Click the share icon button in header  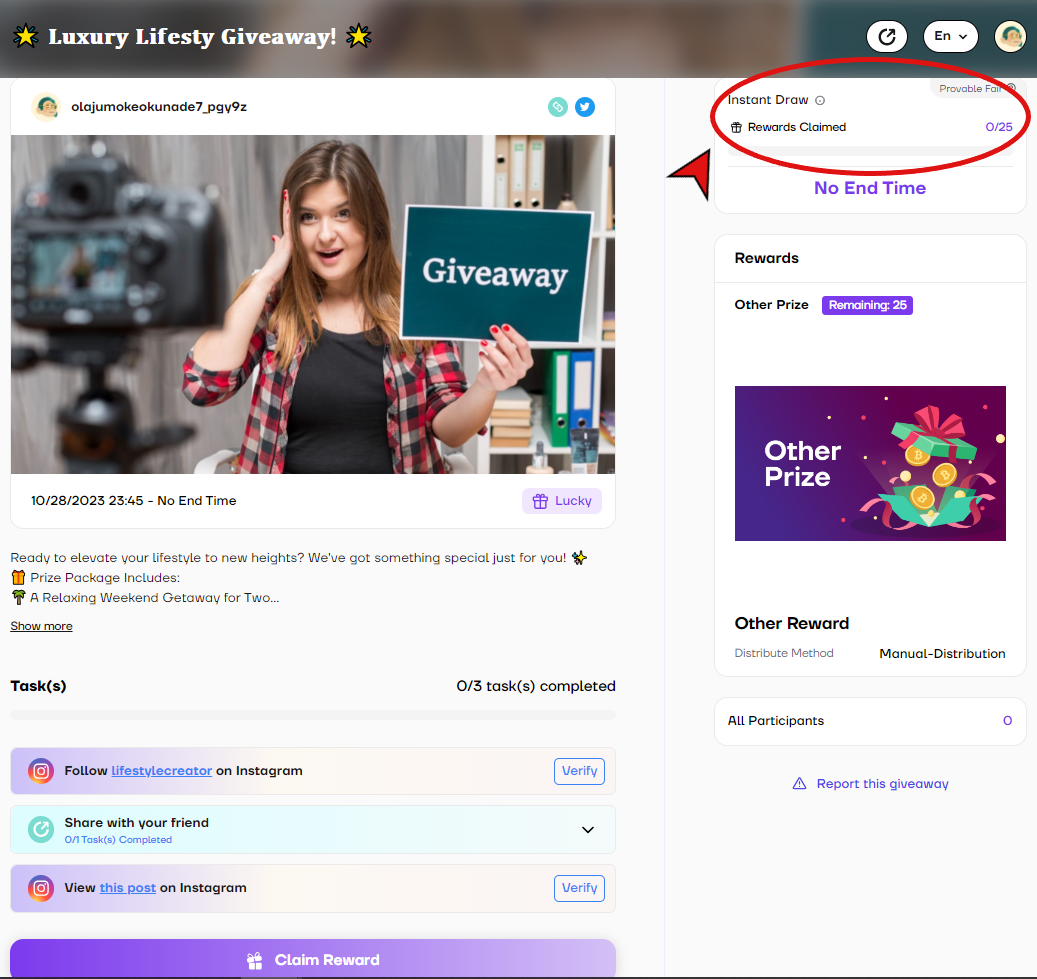886,36
